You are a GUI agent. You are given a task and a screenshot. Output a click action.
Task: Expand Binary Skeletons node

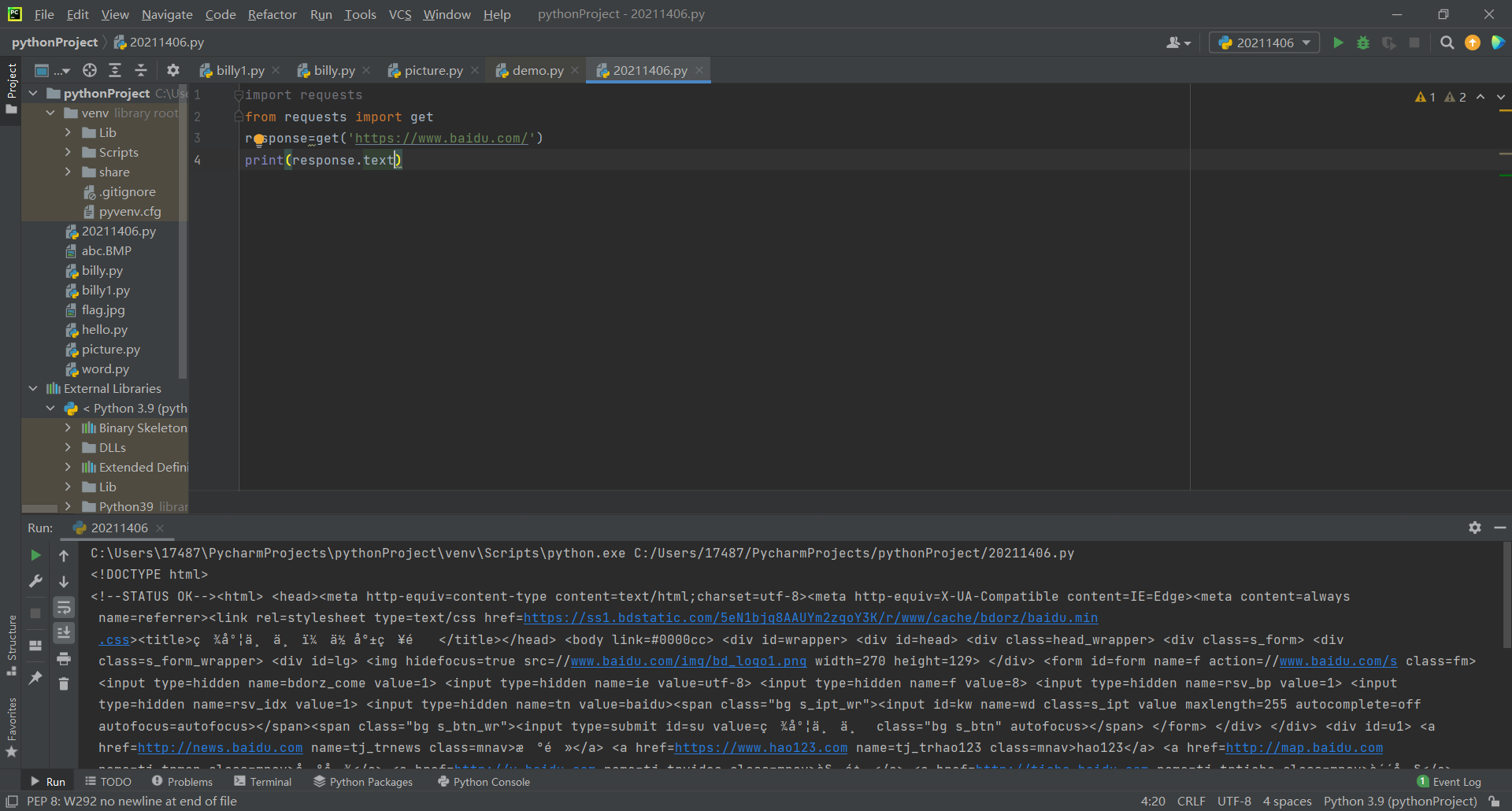(68, 428)
